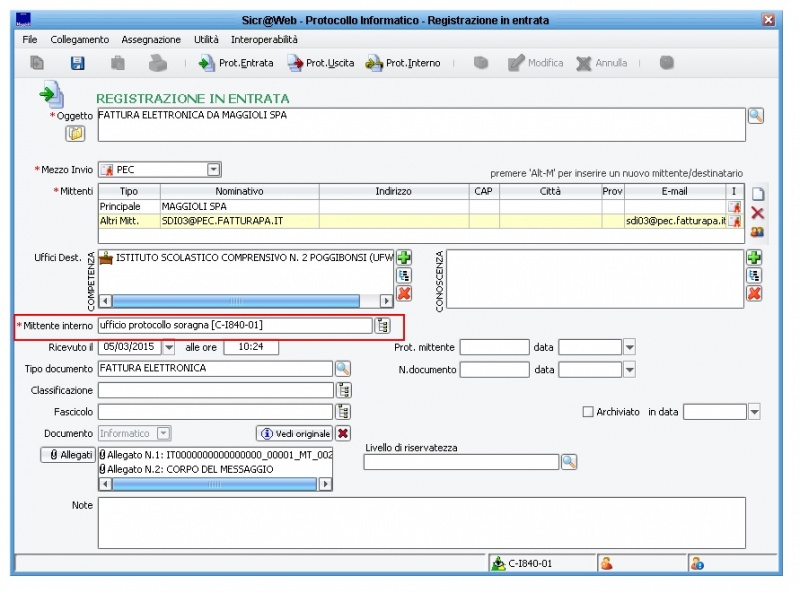The width and height of the screenshot is (800, 593).
Task: Open Prot.Uscita registration from toolbar
Action: coord(320,63)
